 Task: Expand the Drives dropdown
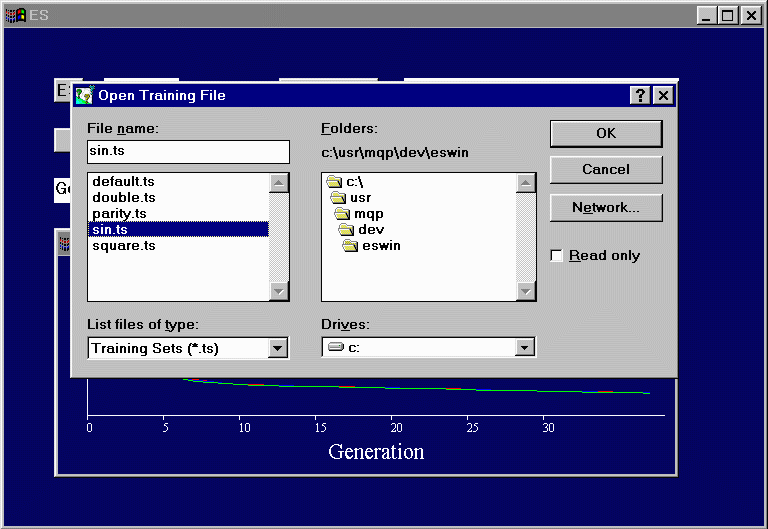(525, 348)
